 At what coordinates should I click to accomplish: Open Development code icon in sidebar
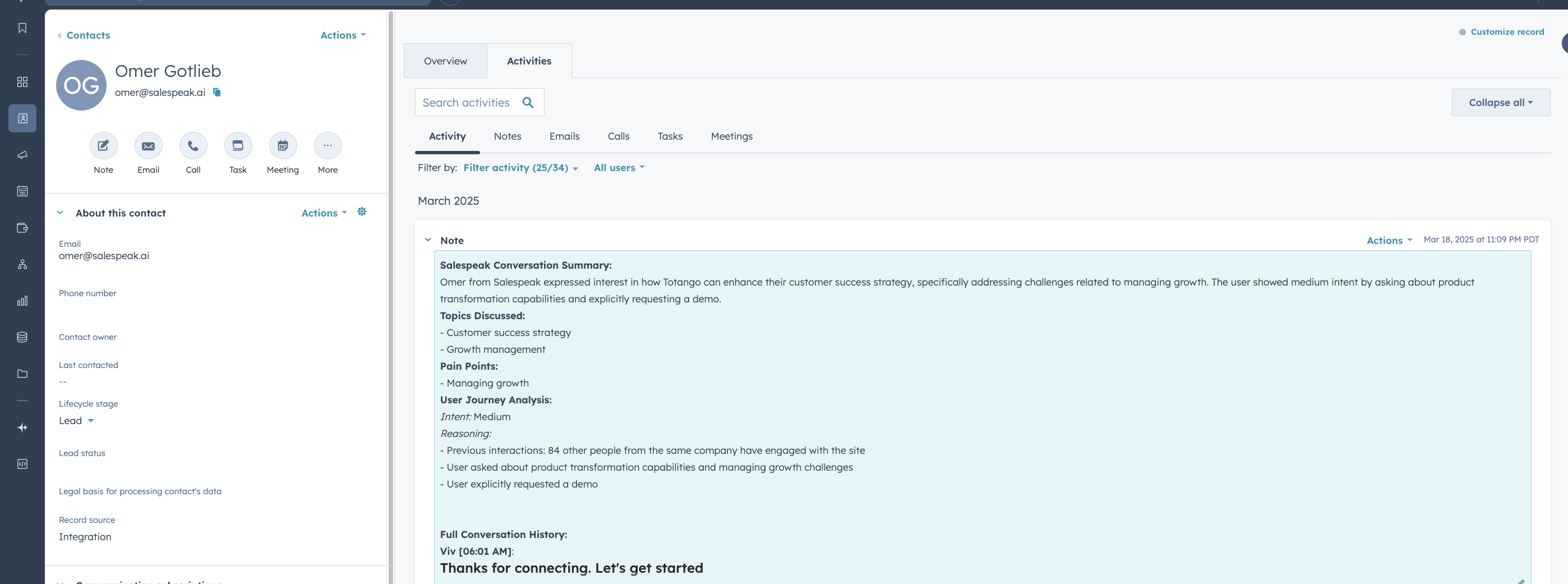coord(22,464)
